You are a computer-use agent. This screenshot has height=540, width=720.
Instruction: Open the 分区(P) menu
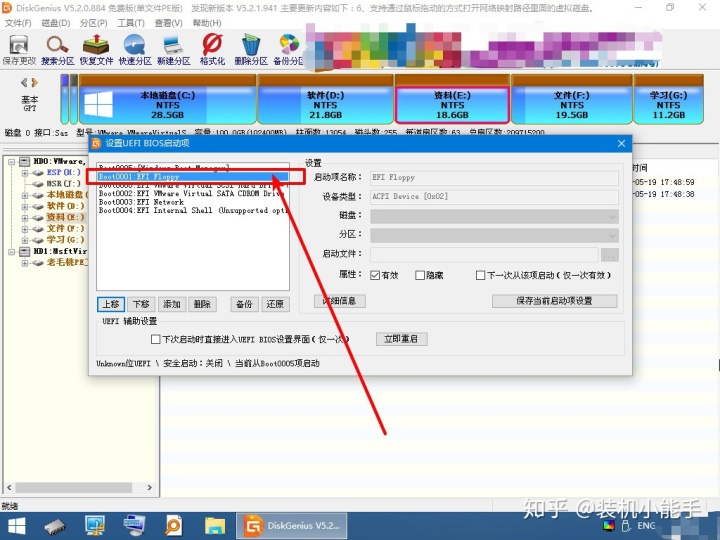[x=93, y=23]
